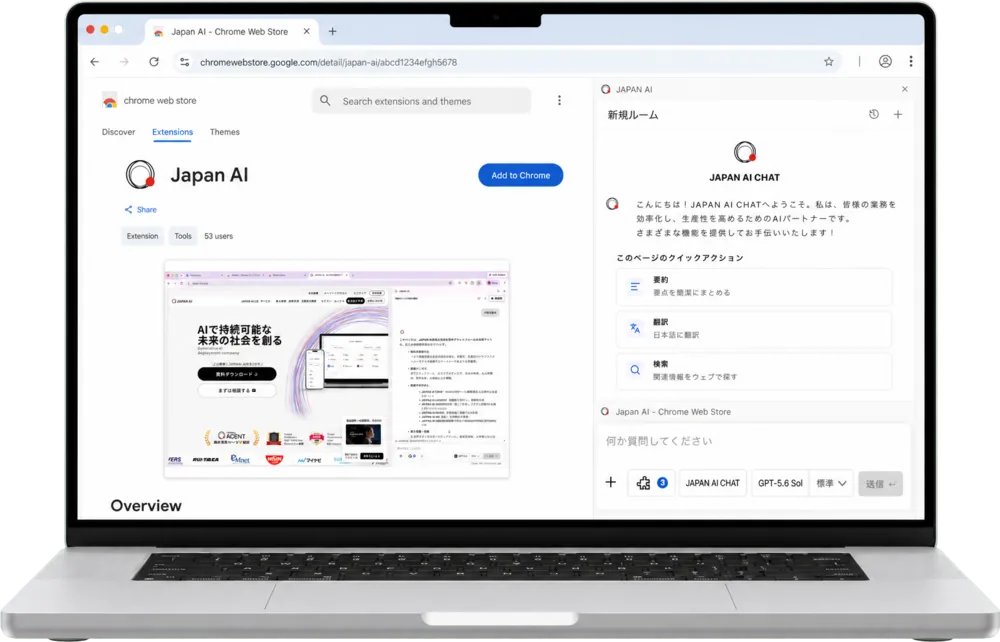Run the 要約 quick action card
The image size is (1000, 642).
click(x=753, y=286)
